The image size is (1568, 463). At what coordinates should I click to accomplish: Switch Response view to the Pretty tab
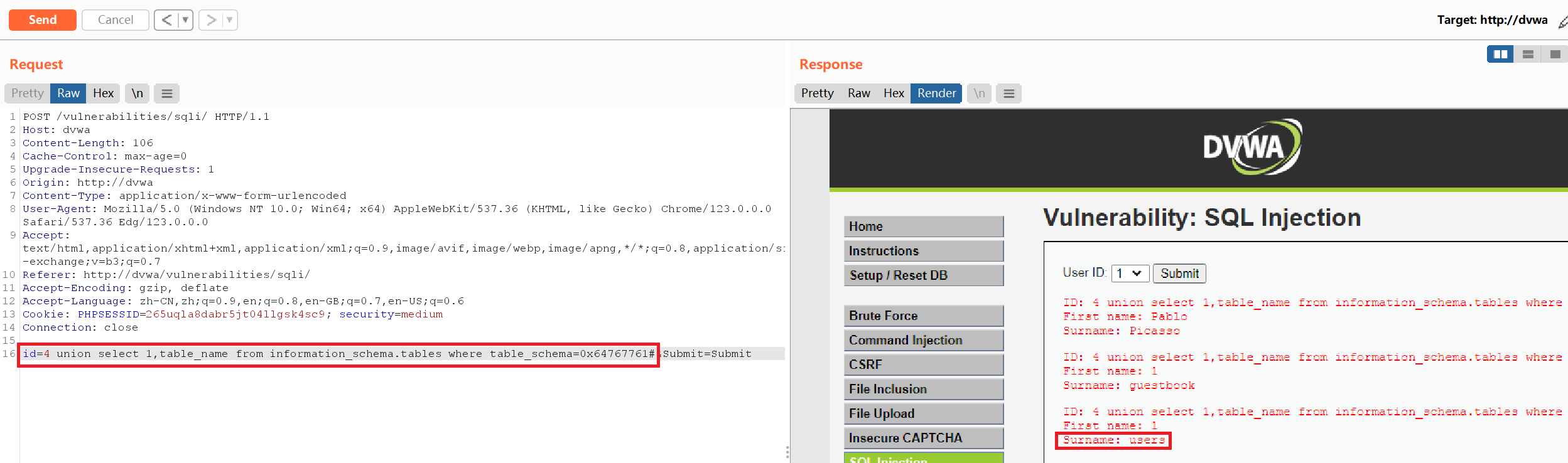click(818, 93)
